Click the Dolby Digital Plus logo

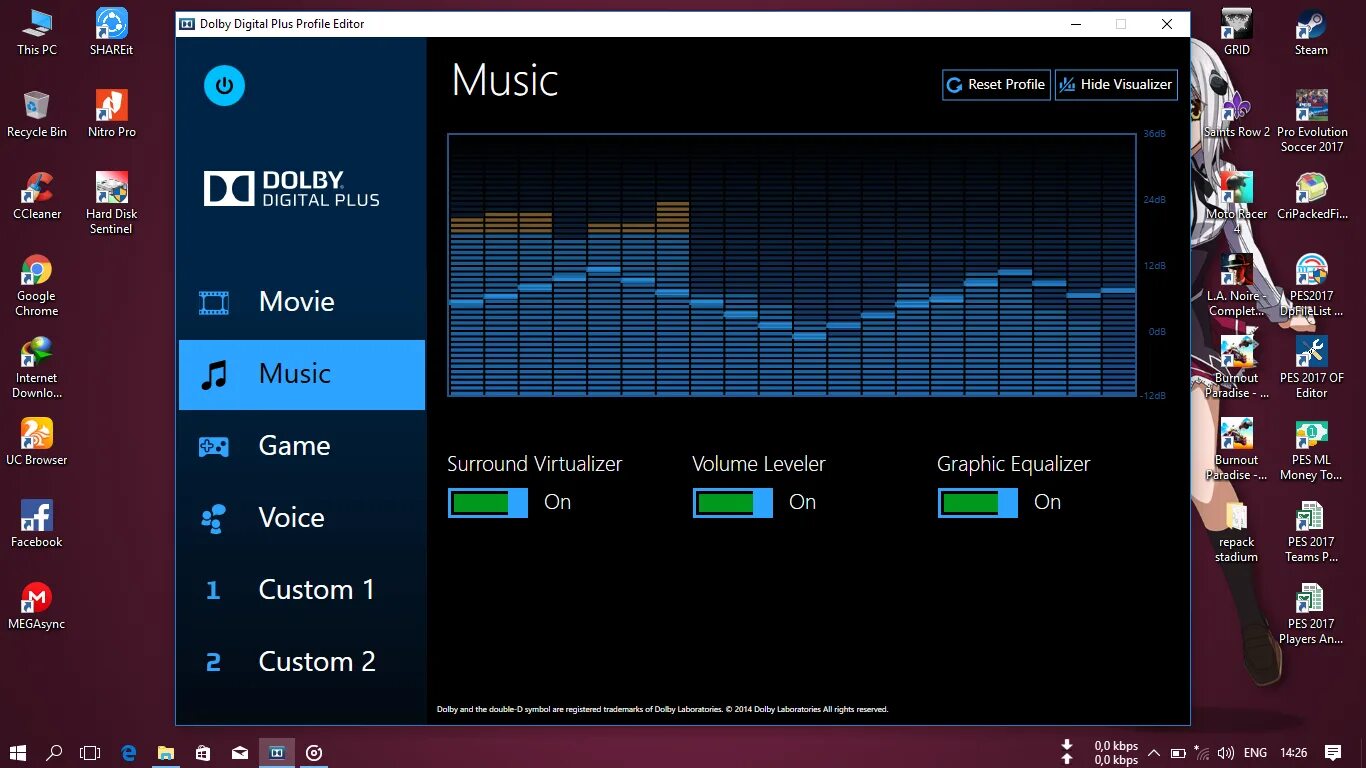tap(291, 189)
